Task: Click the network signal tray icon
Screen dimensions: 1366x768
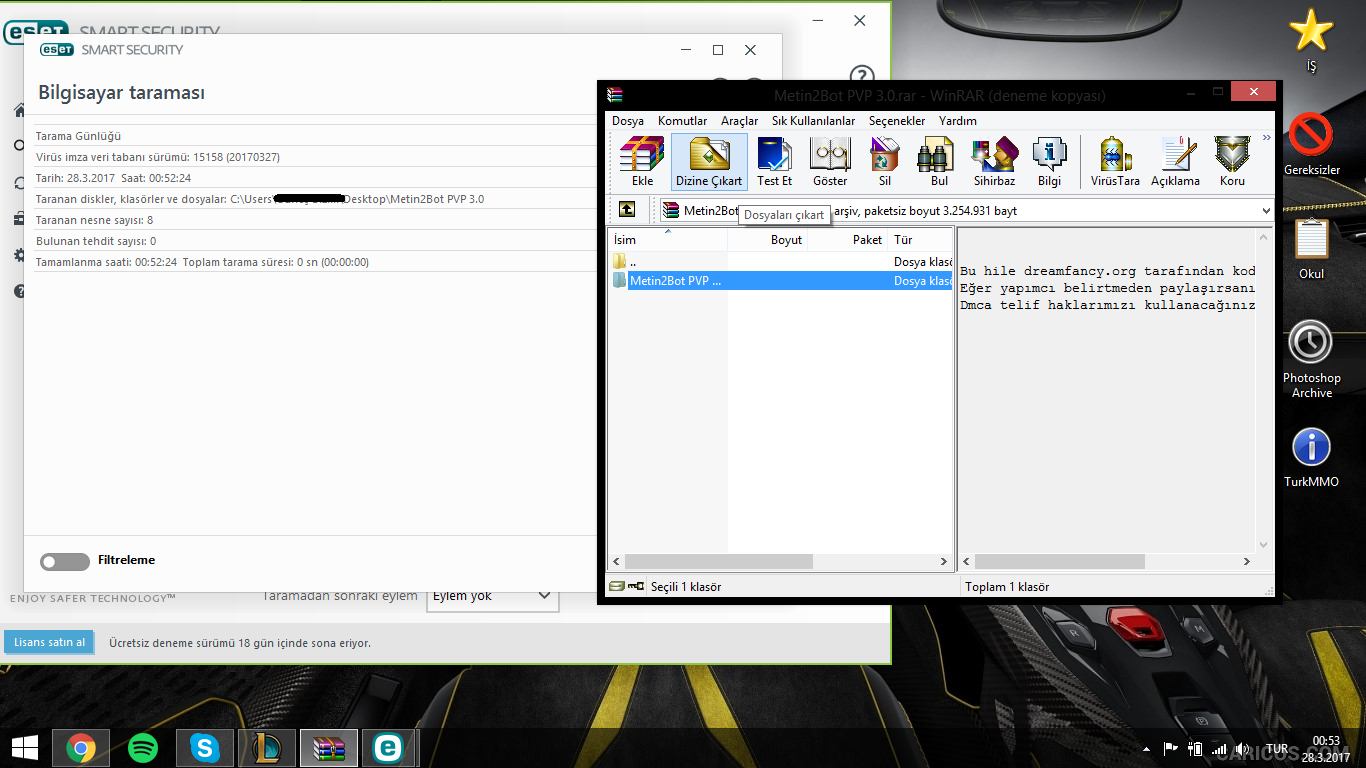Action: pos(1219,748)
